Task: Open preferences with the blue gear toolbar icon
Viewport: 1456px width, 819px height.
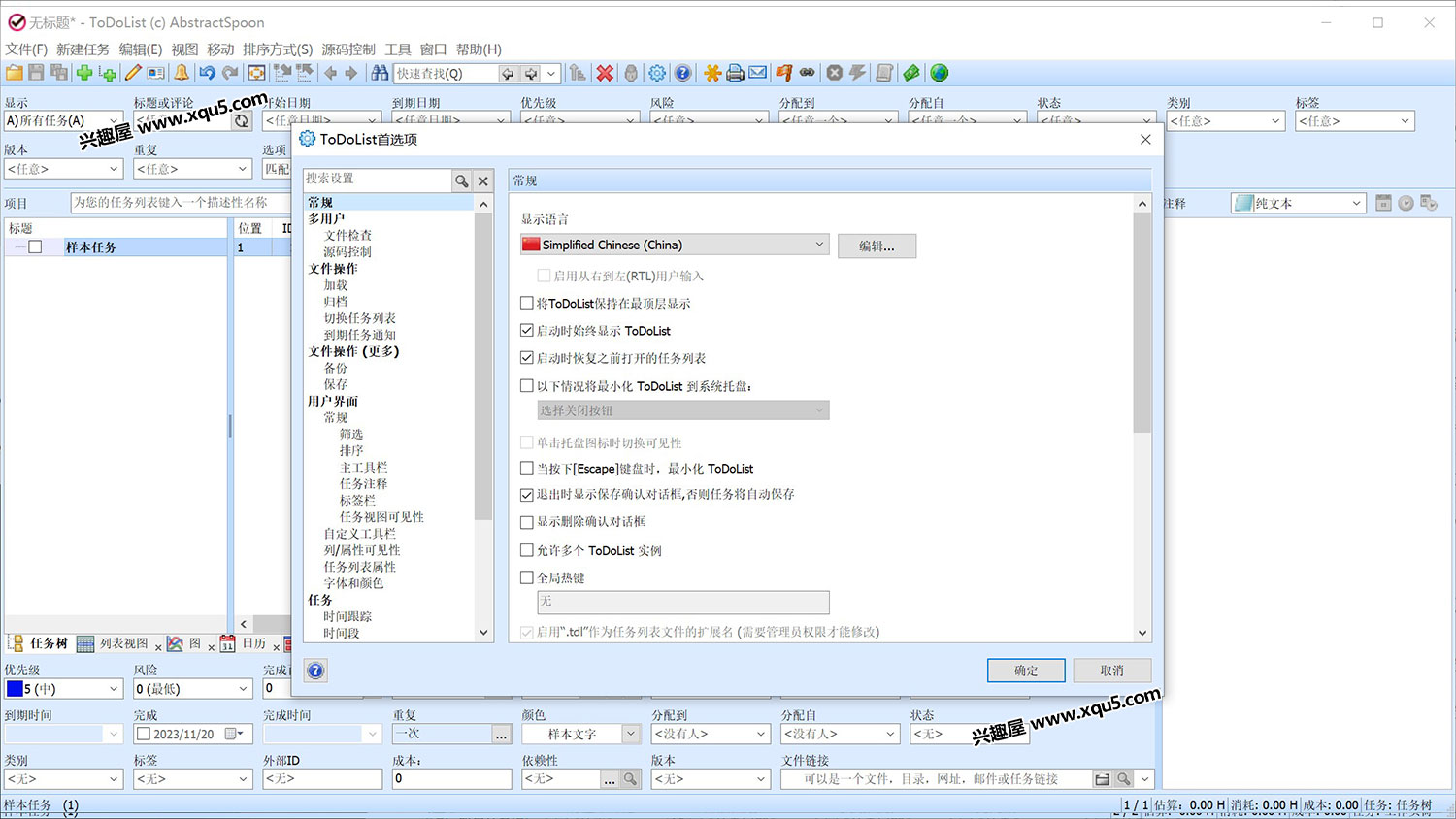Action: [x=657, y=73]
